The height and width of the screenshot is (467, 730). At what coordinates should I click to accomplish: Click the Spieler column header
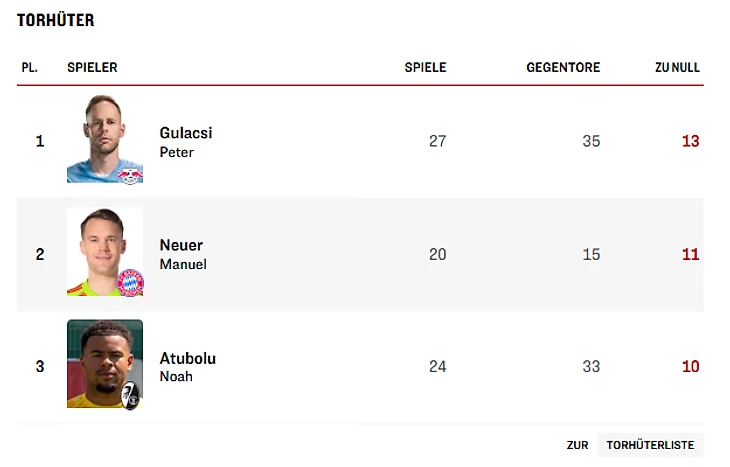coord(92,68)
